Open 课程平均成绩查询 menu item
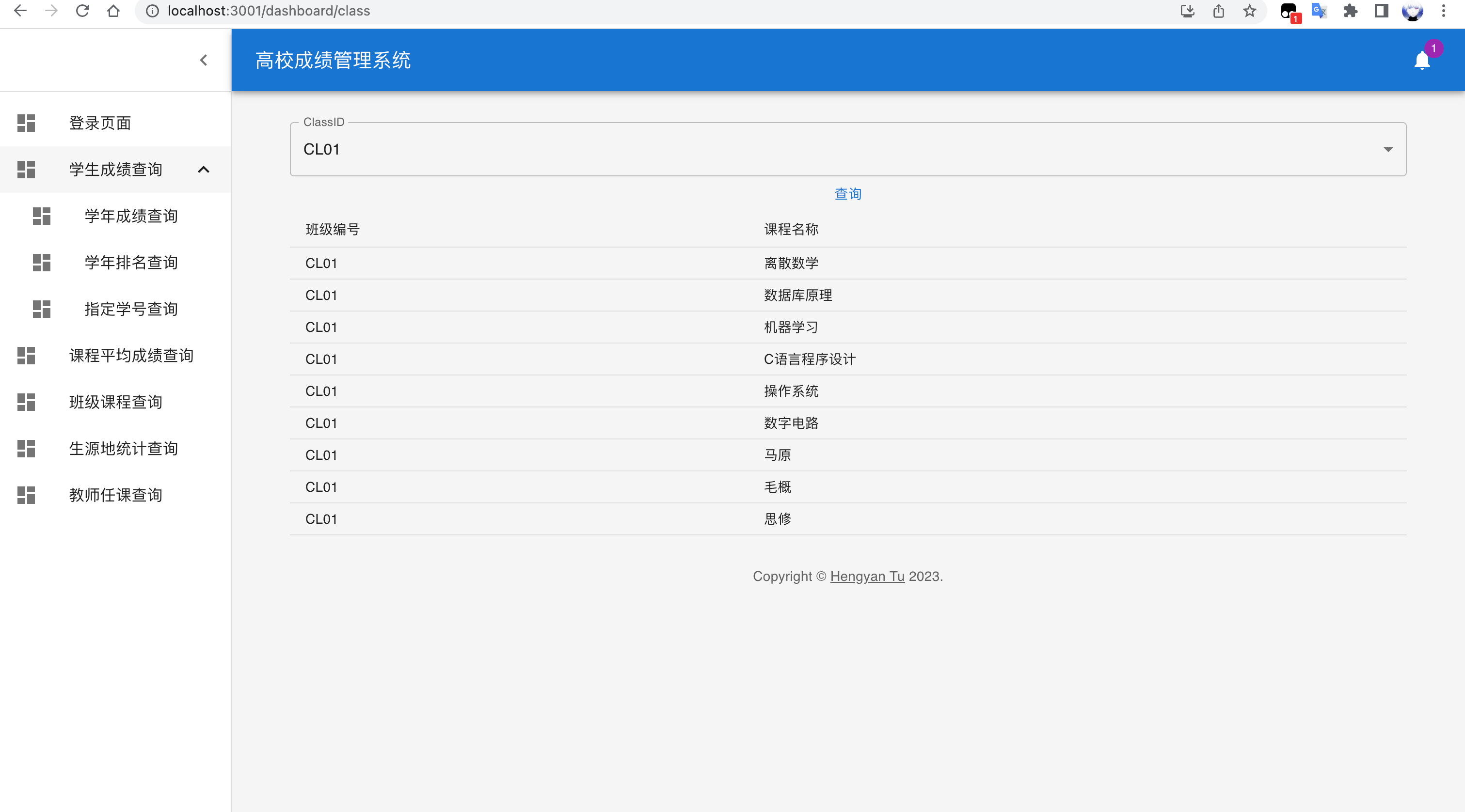Image resolution: width=1465 pixels, height=812 pixels. tap(131, 356)
